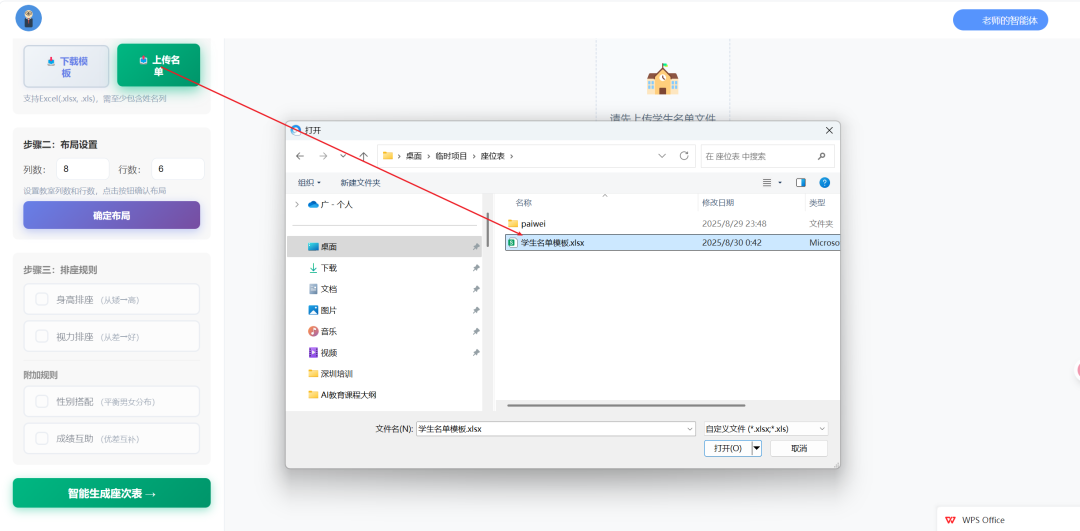Expand the 广 - 个人 OneDrive tree node
The height and width of the screenshot is (531, 1080).
point(297,204)
